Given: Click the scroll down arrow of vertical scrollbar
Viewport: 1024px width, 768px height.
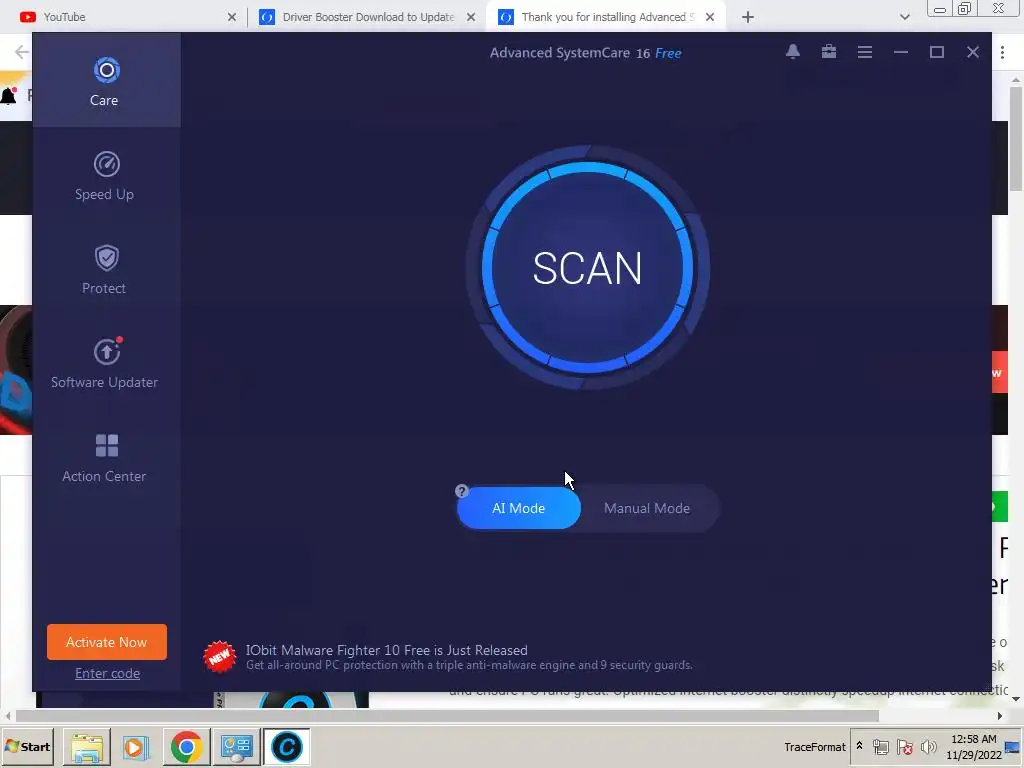Looking at the screenshot, I should tap(1016, 699).
